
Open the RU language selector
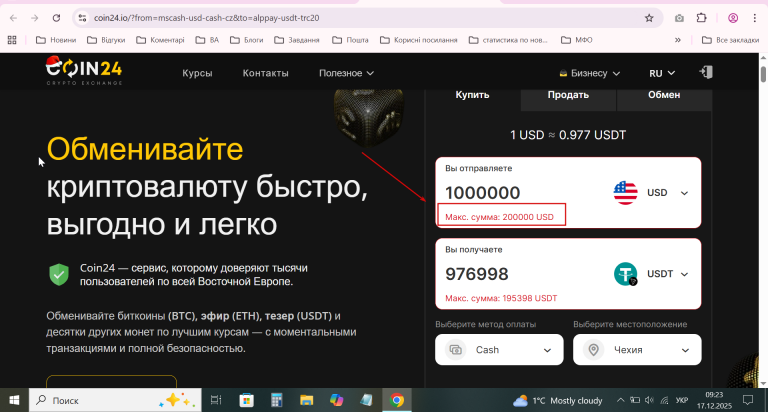[662, 73]
